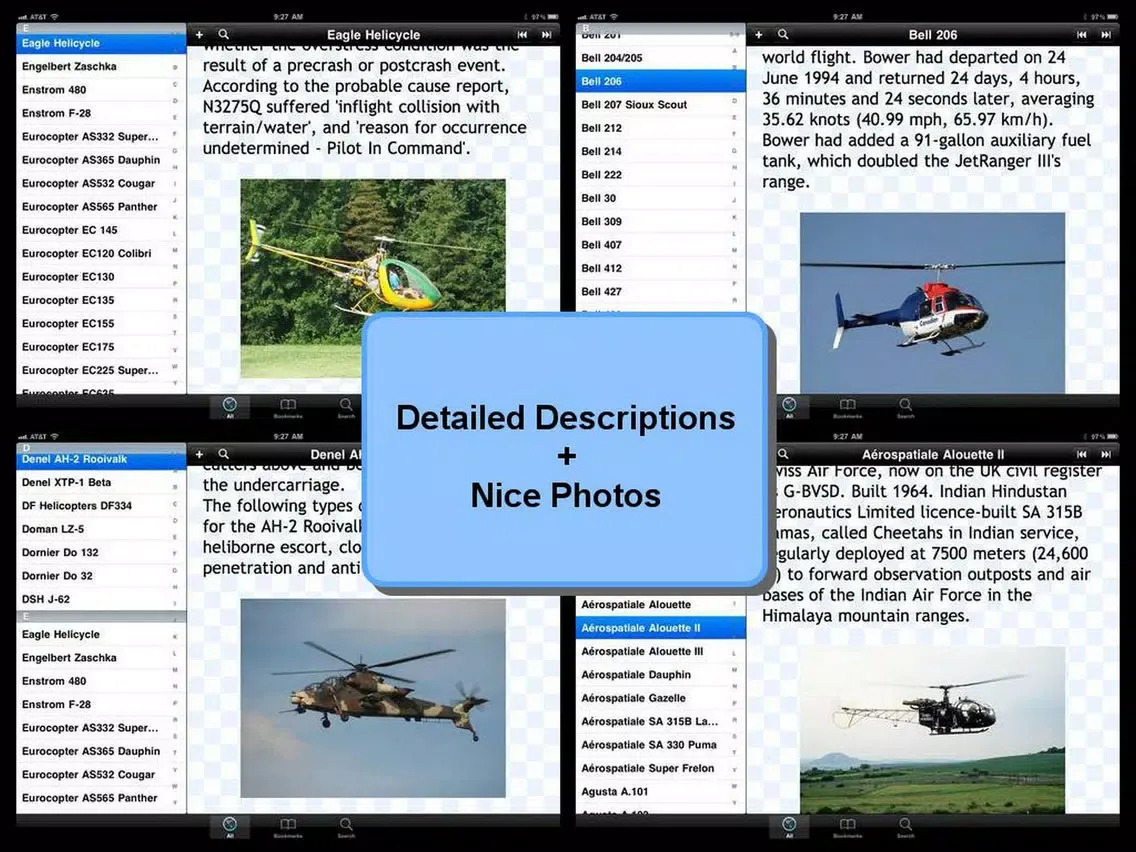This screenshot has height=852, width=1136.
Task: Open Bookmarks tab under Alouette II panel
Action: tap(847, 827)
